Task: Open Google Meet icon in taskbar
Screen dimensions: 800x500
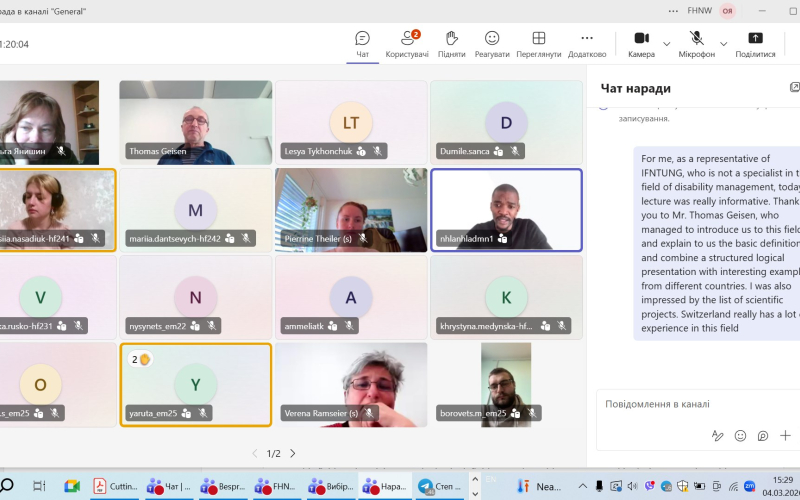Action: (72, 486)
